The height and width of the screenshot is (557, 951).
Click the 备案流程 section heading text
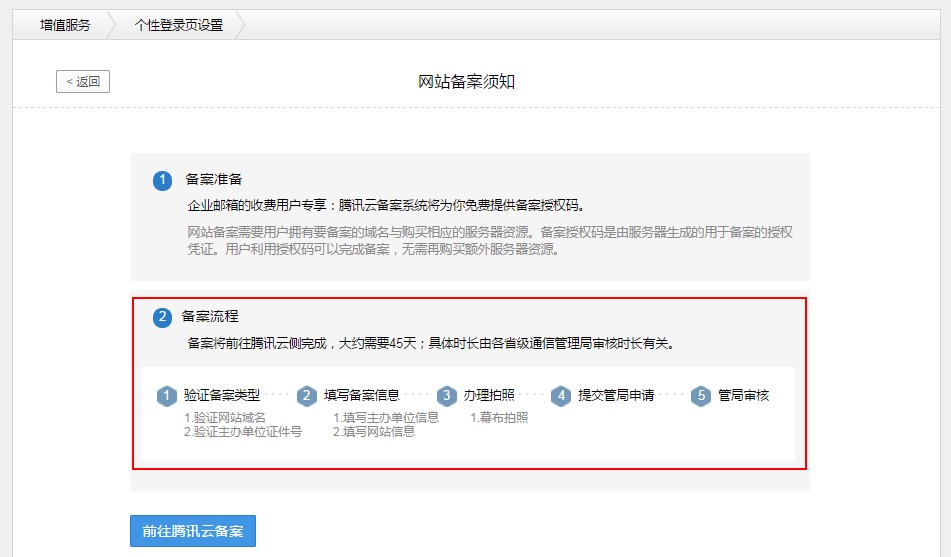210,316
